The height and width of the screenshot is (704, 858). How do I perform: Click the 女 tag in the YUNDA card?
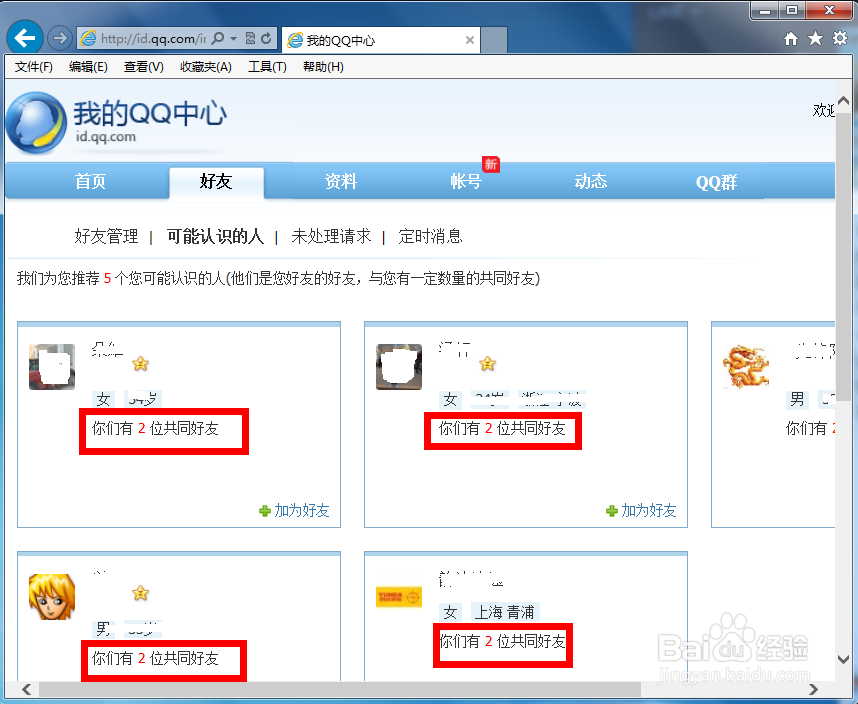pos(450,612)
